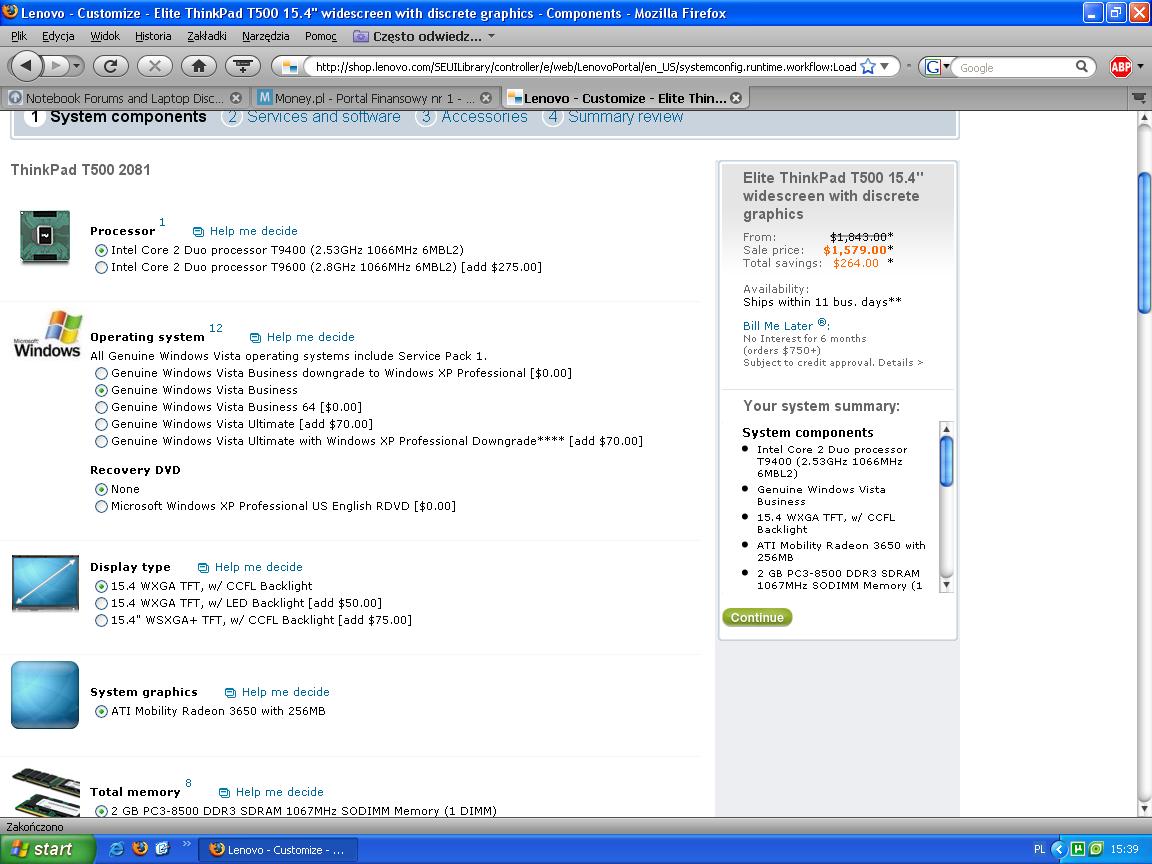Open URL bar history dropdown arrow
1152x864 pixels.
(x=885, y=66)
